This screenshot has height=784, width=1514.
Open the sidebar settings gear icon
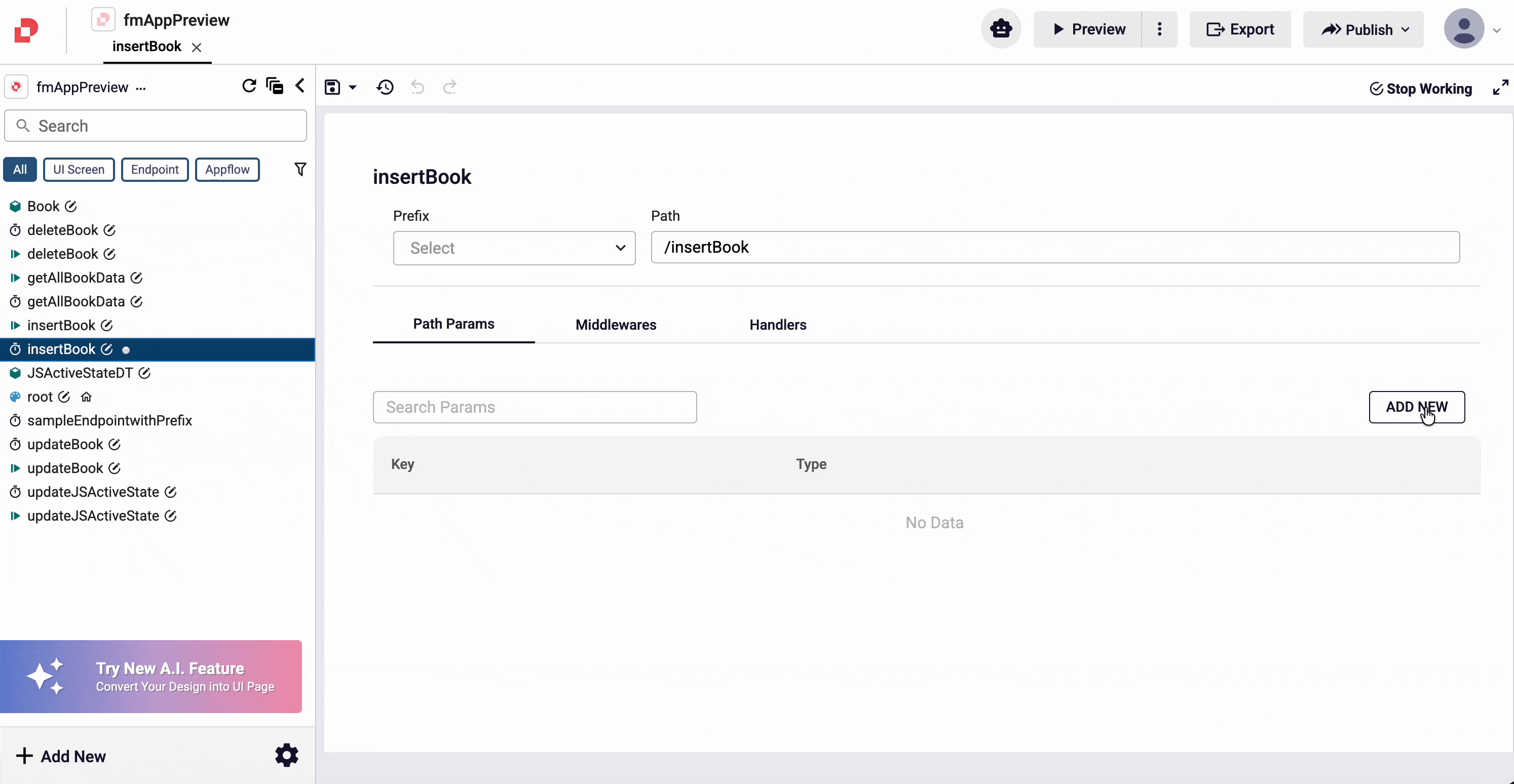tap(286, 755)
